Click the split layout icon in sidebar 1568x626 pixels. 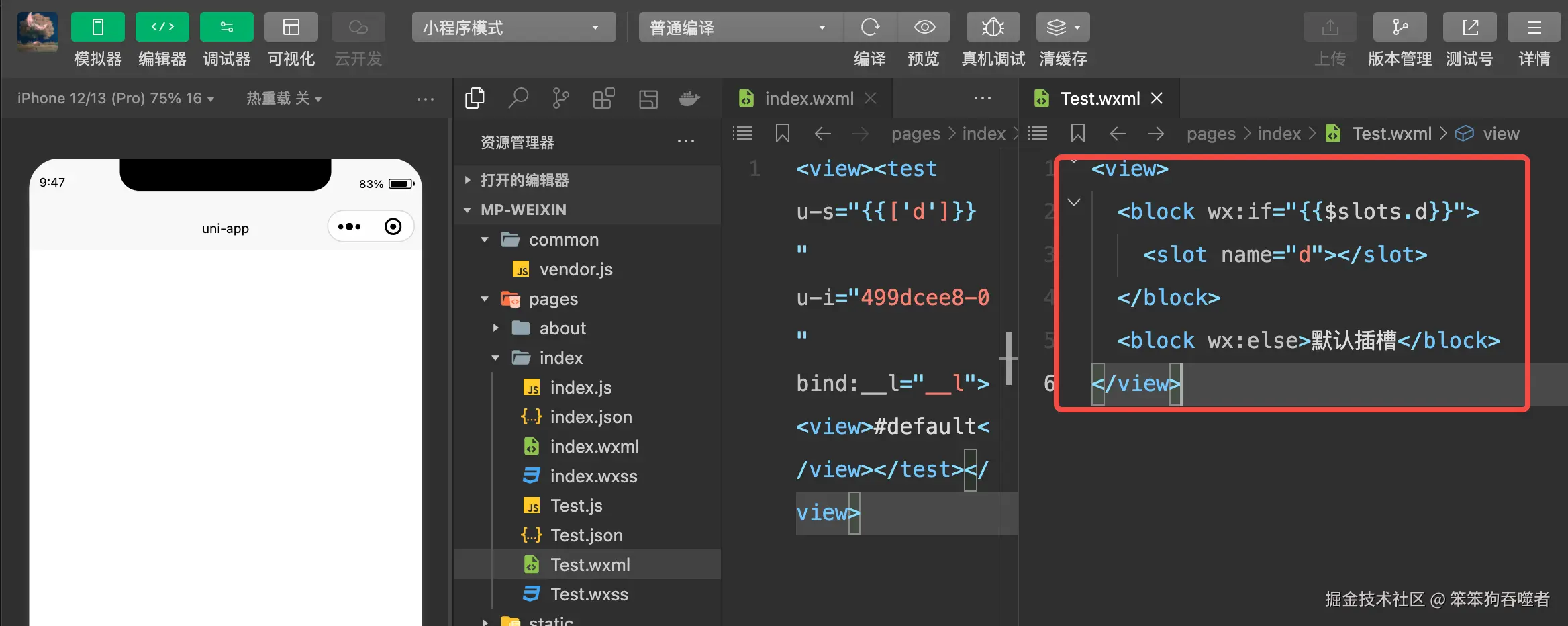(648, 99)
